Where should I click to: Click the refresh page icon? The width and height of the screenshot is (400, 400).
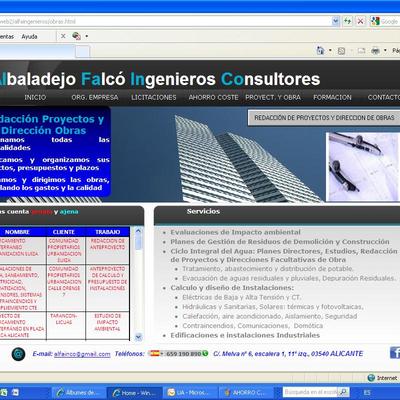pyautogui.click(x=347, y=21)
